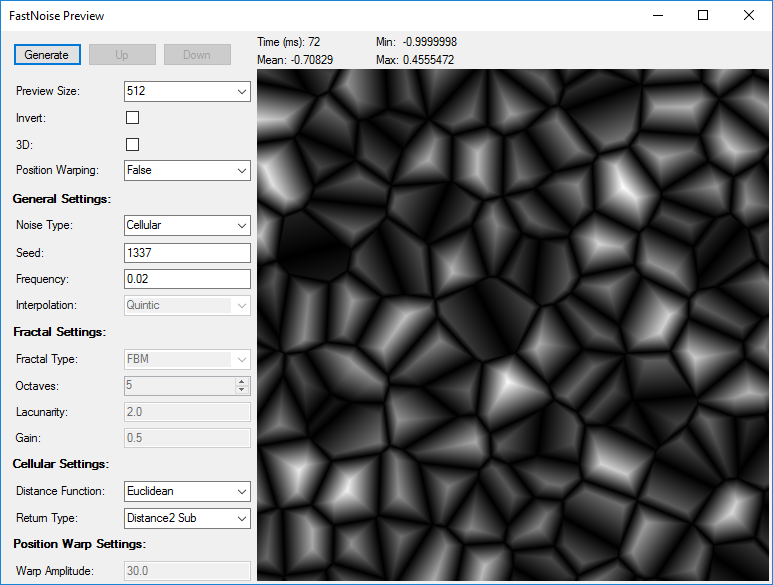Click the disabled Down button
This screenshot has height=585, width=773.
(197, 55)
